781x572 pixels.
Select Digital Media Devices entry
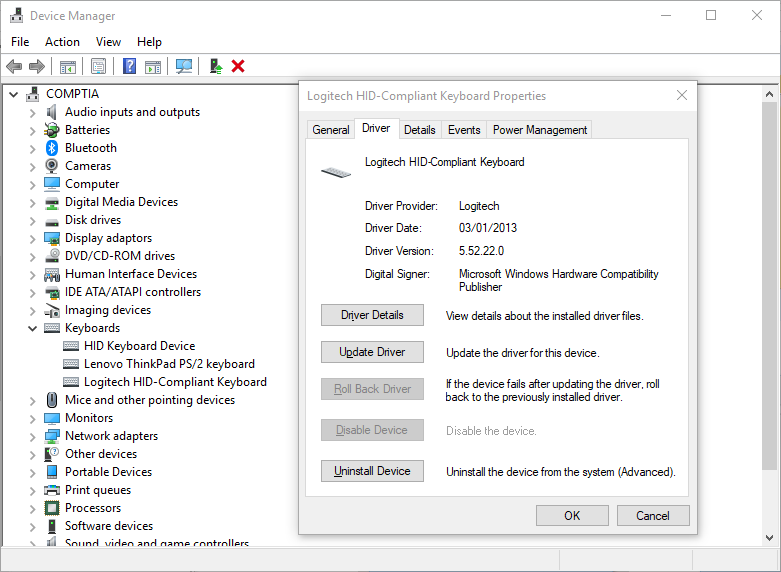point(122,202)
